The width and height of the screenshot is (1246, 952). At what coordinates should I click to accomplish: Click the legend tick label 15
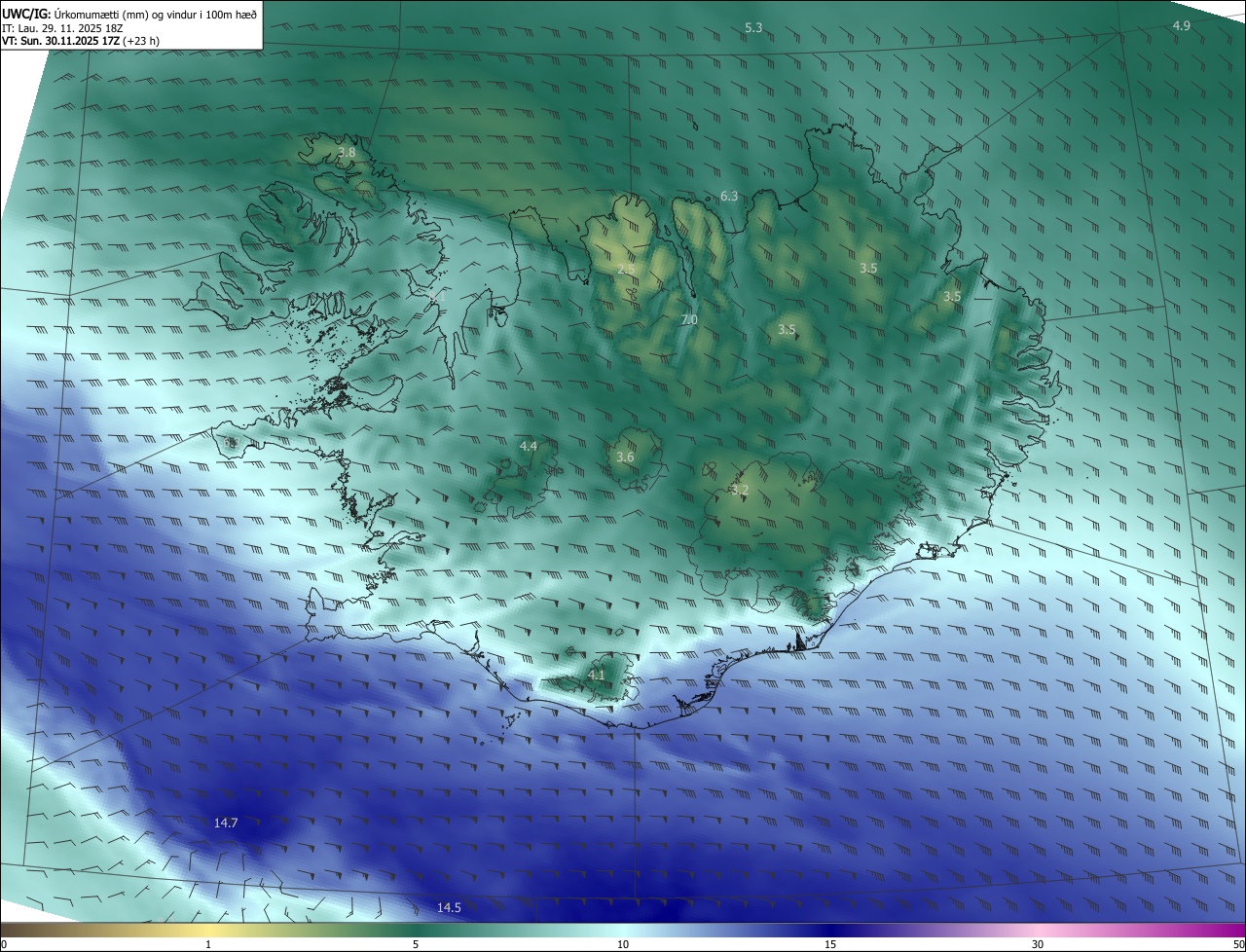tap(830, 945)
